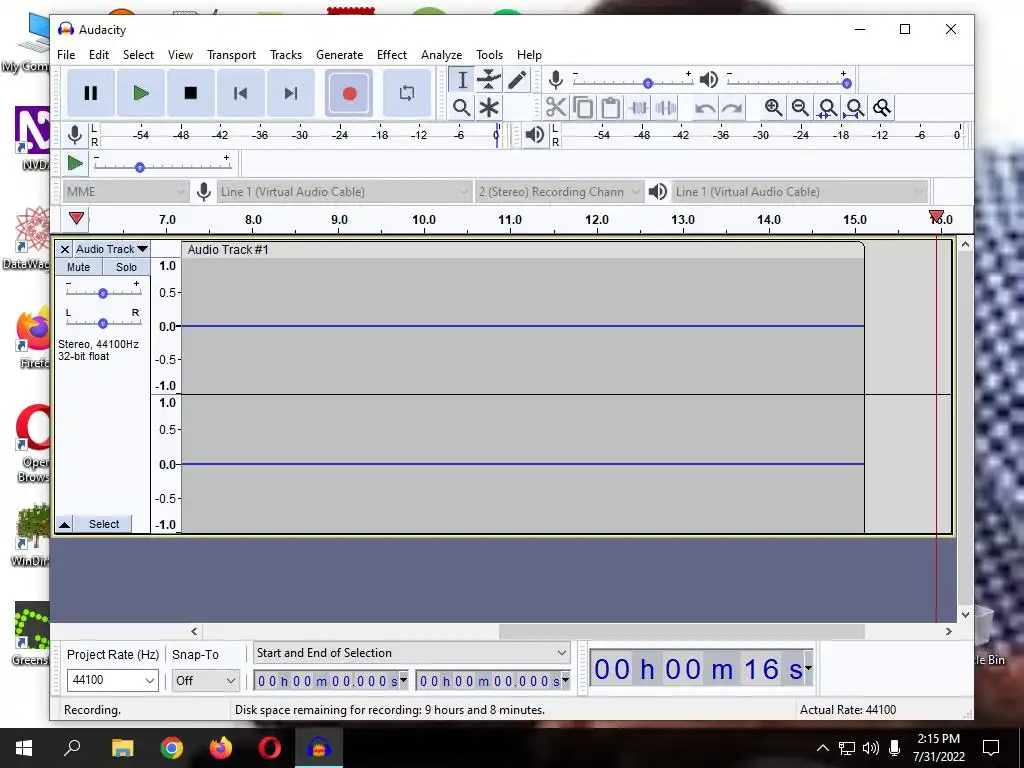This screenshot has height=768, width=1024.
Task: Click the playback meter speaker icon
Action: click(535, 135)
